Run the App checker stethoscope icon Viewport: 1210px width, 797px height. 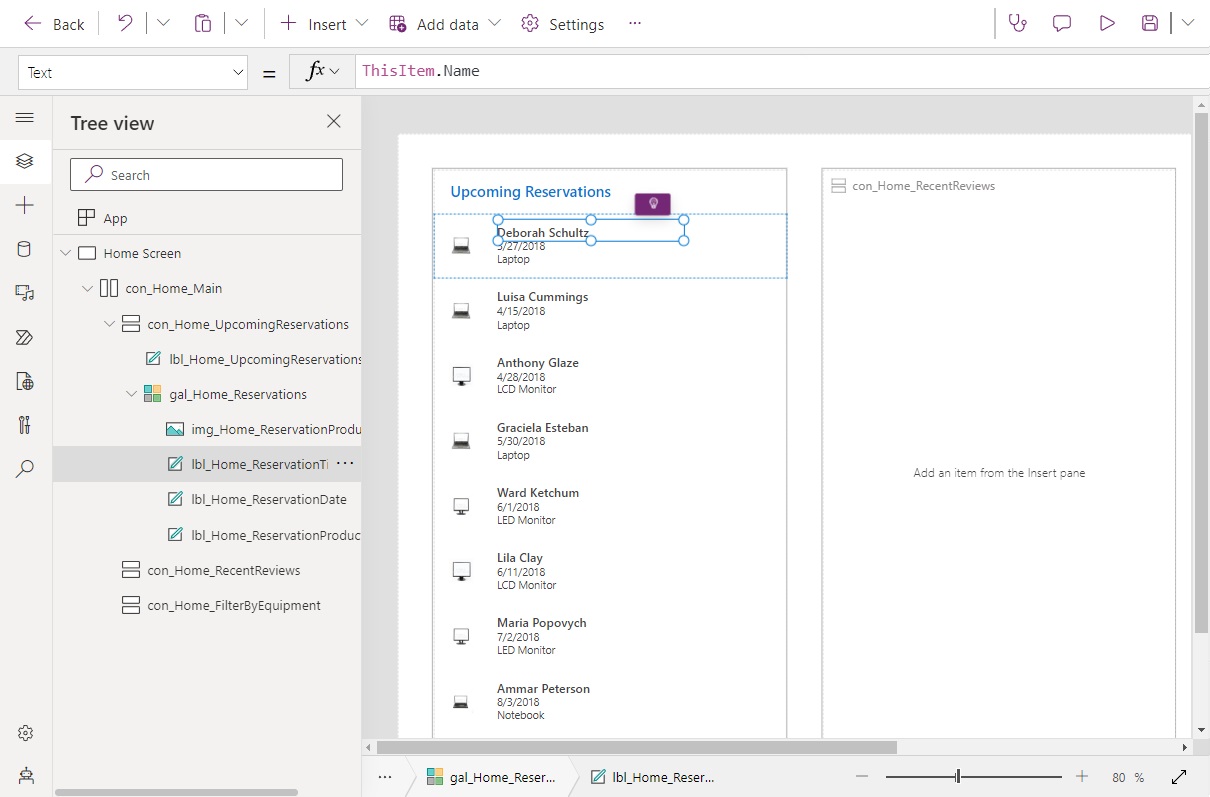[x=1017, y=22]
